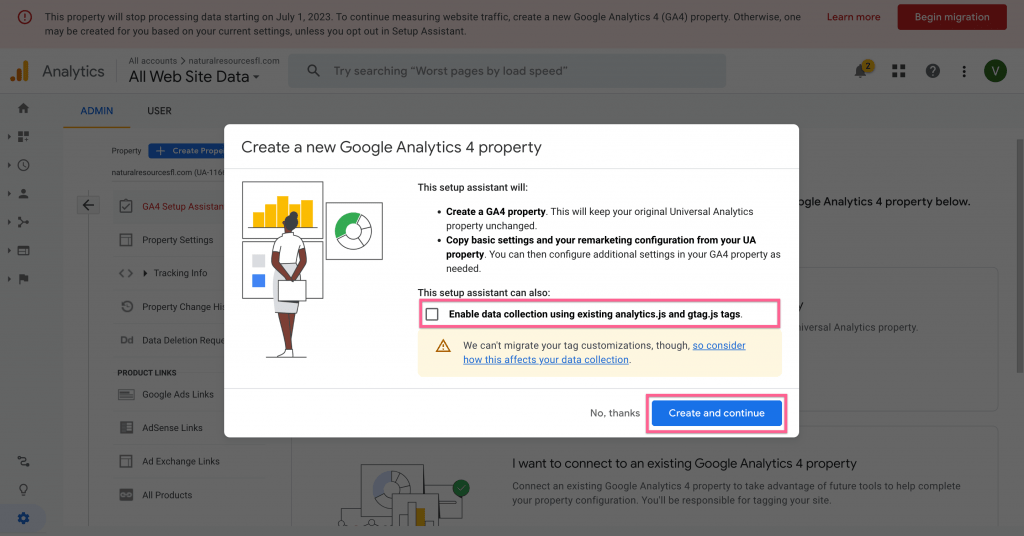Image resolution: width=1024 pixels, height=536 pixels.
Task: Open Realtime clock icon in sidebar
Action: pos(24,165)
